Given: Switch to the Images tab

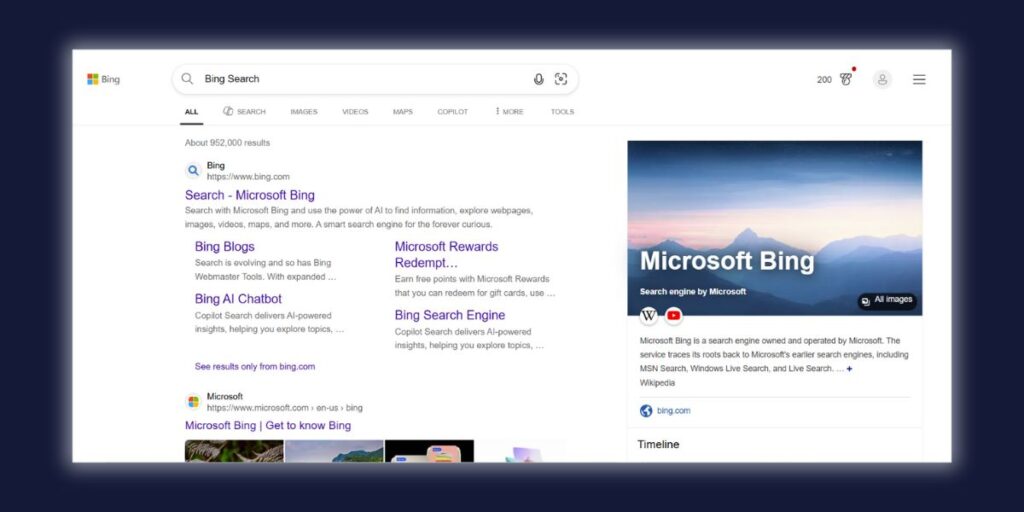Looking at the screenshot, I should point(304,112).
